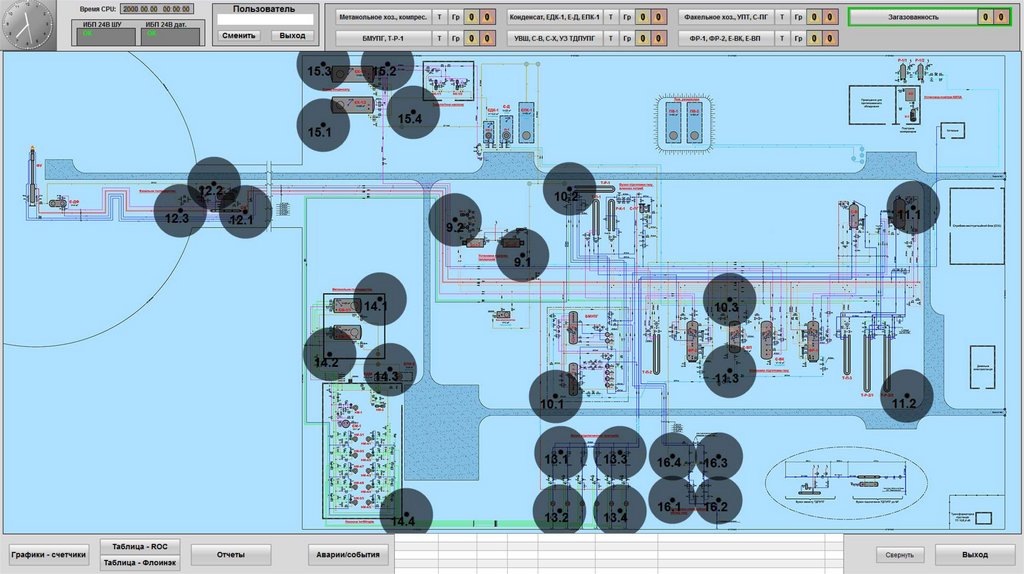
Task: Toggle the T button beside УВШ, С-В
Action: [x=612, y=37]
